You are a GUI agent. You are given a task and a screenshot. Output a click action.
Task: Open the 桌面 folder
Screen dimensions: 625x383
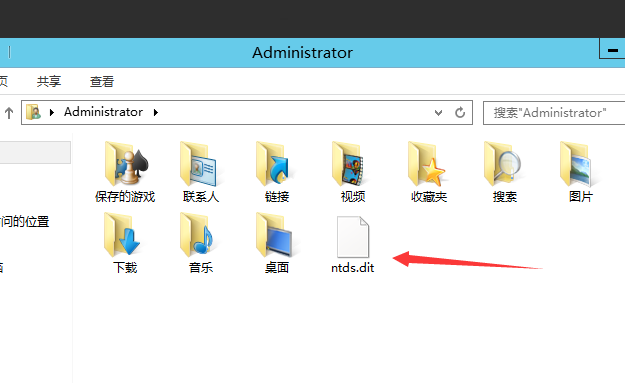point(277,243)
